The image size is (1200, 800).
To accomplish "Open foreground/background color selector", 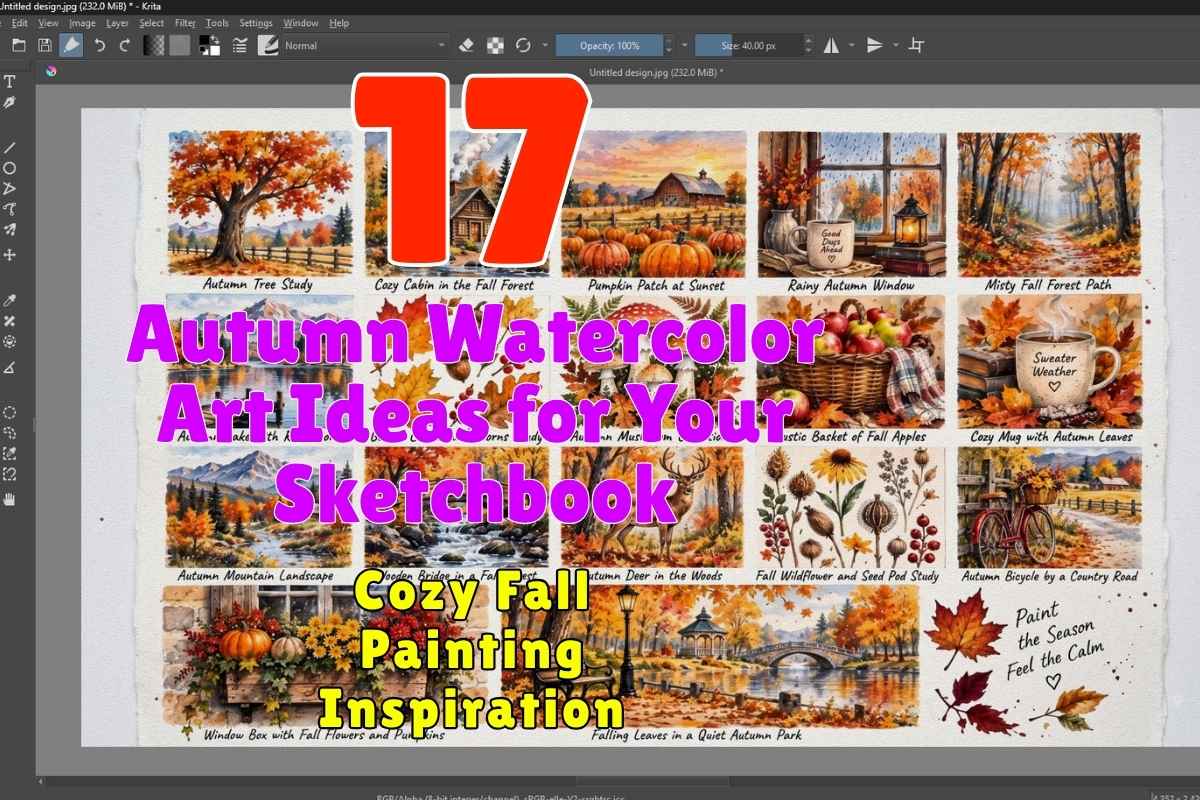I will 210,45.
